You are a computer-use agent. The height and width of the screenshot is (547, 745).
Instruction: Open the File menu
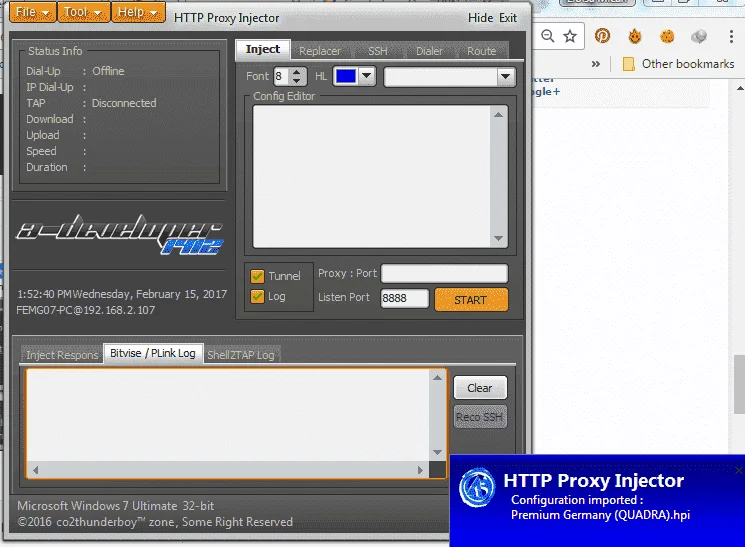(33, 12)
